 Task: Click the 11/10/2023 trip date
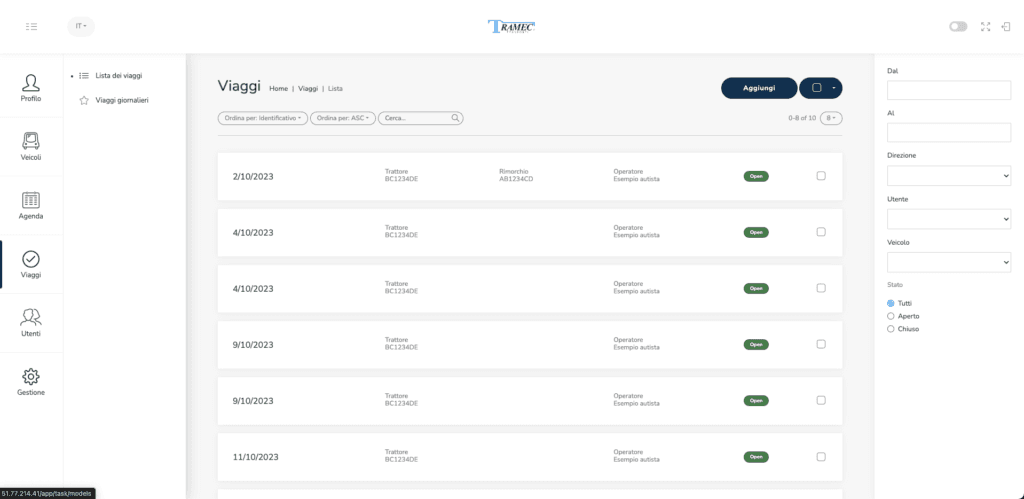(255, 457)
